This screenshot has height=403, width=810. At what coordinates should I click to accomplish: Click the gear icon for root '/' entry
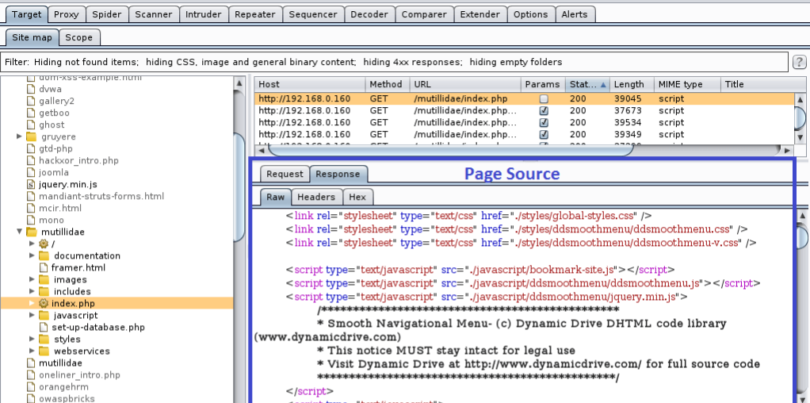(x=44, y=243)
